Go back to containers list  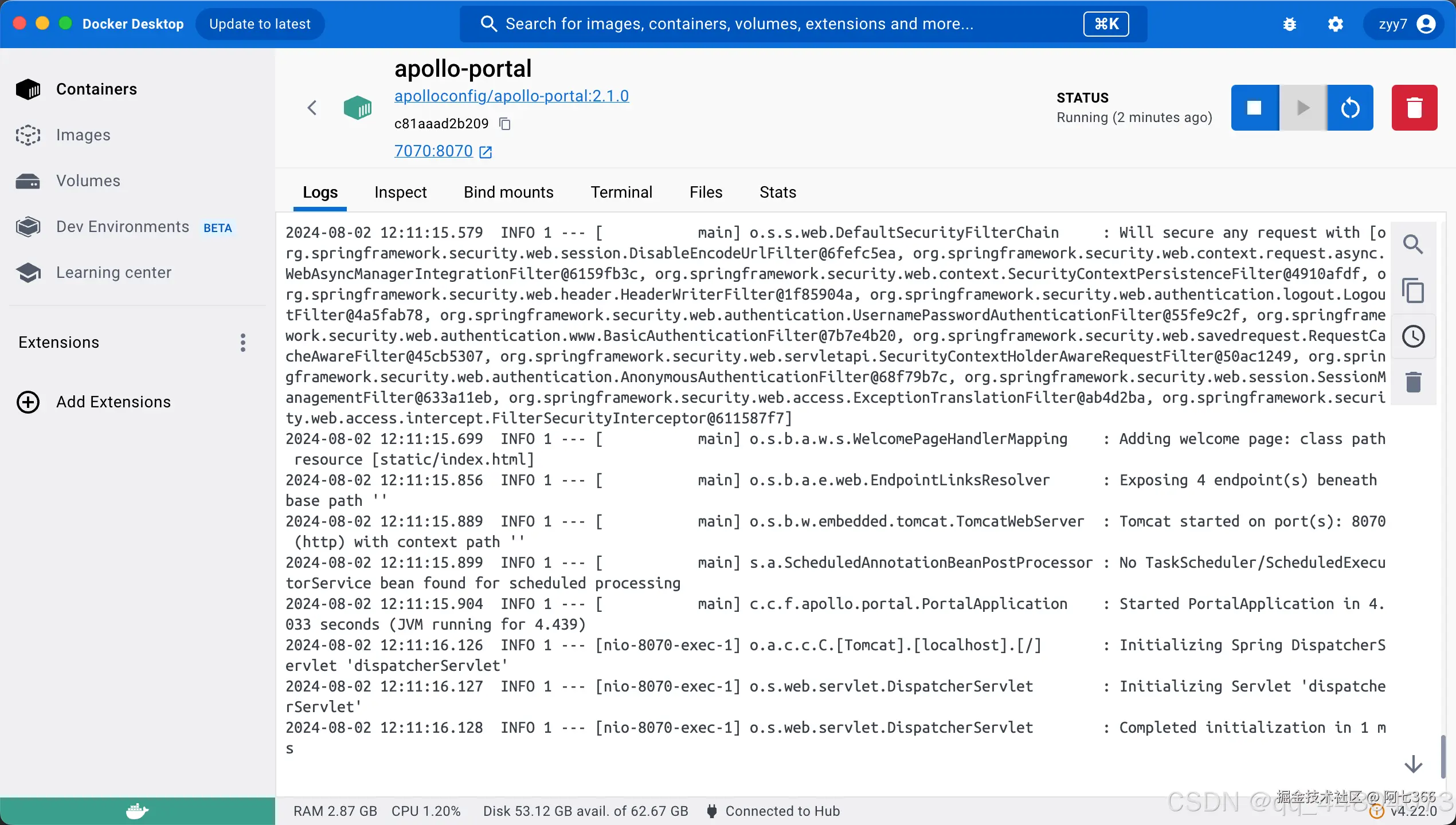312,108
